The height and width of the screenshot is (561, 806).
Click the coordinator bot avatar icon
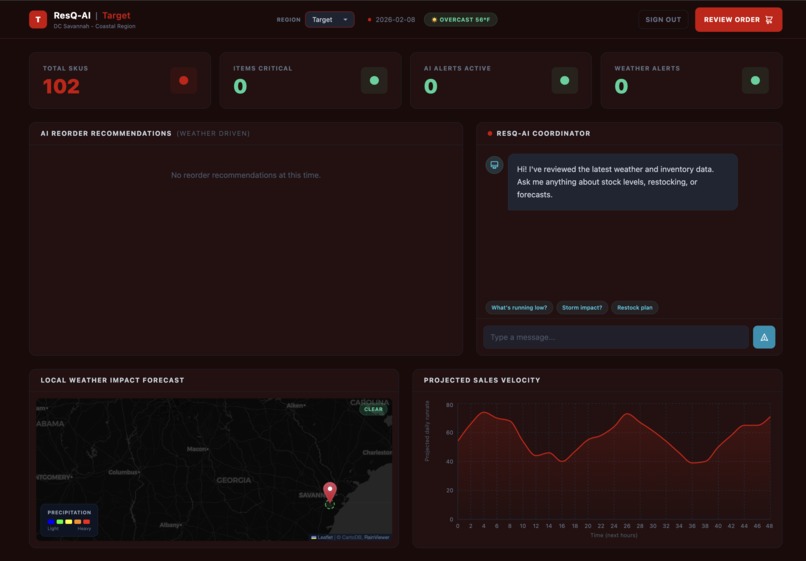[494, 165]
